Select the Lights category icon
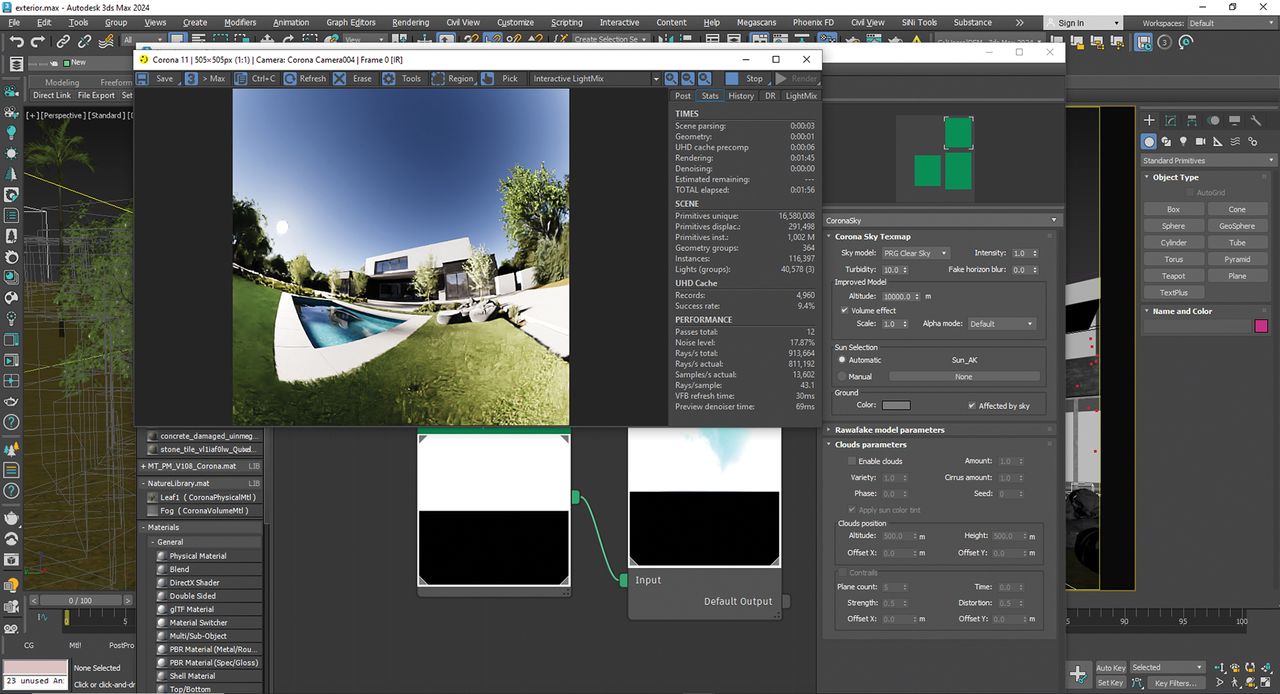 (1184, 142)
